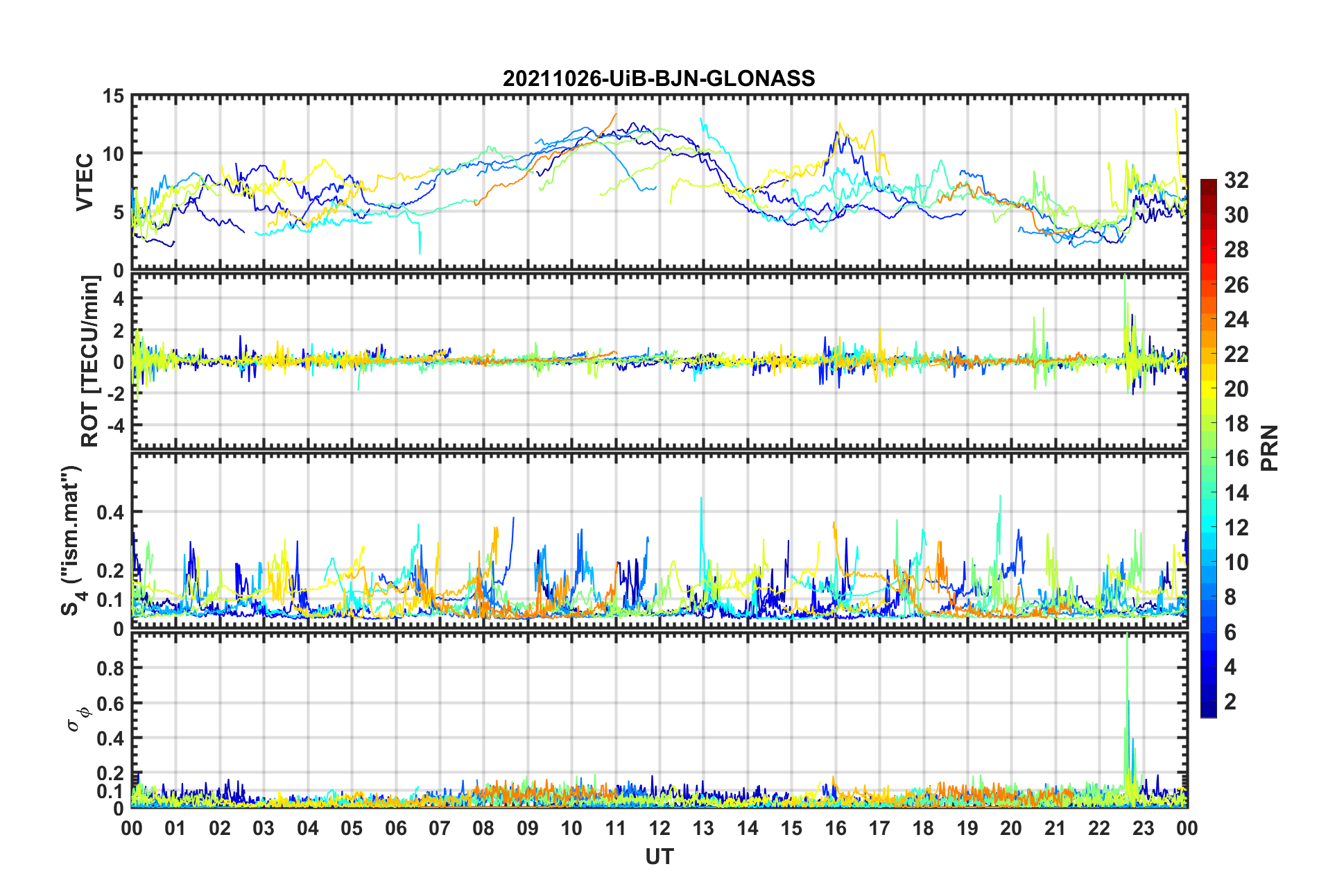Click the ROT axis tick label -4
The image size is (1319, 896).
coord(116,424)
